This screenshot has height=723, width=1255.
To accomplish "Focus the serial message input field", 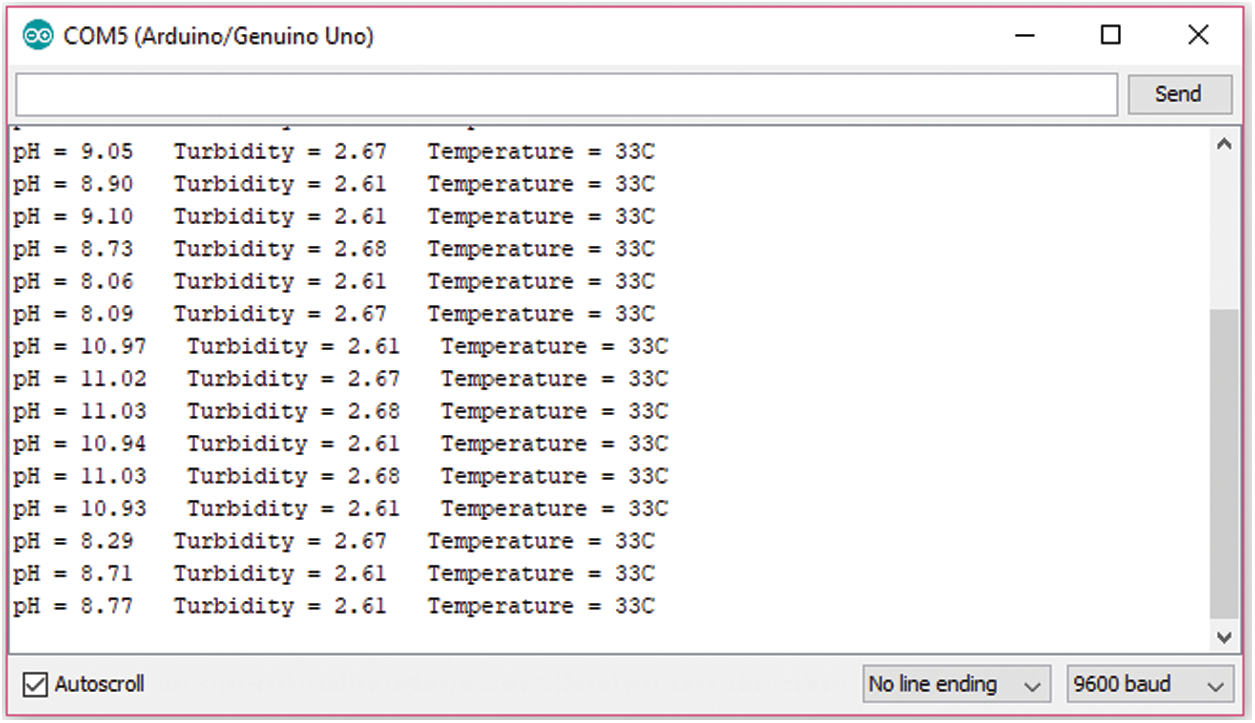I will (x=565, y=95).
